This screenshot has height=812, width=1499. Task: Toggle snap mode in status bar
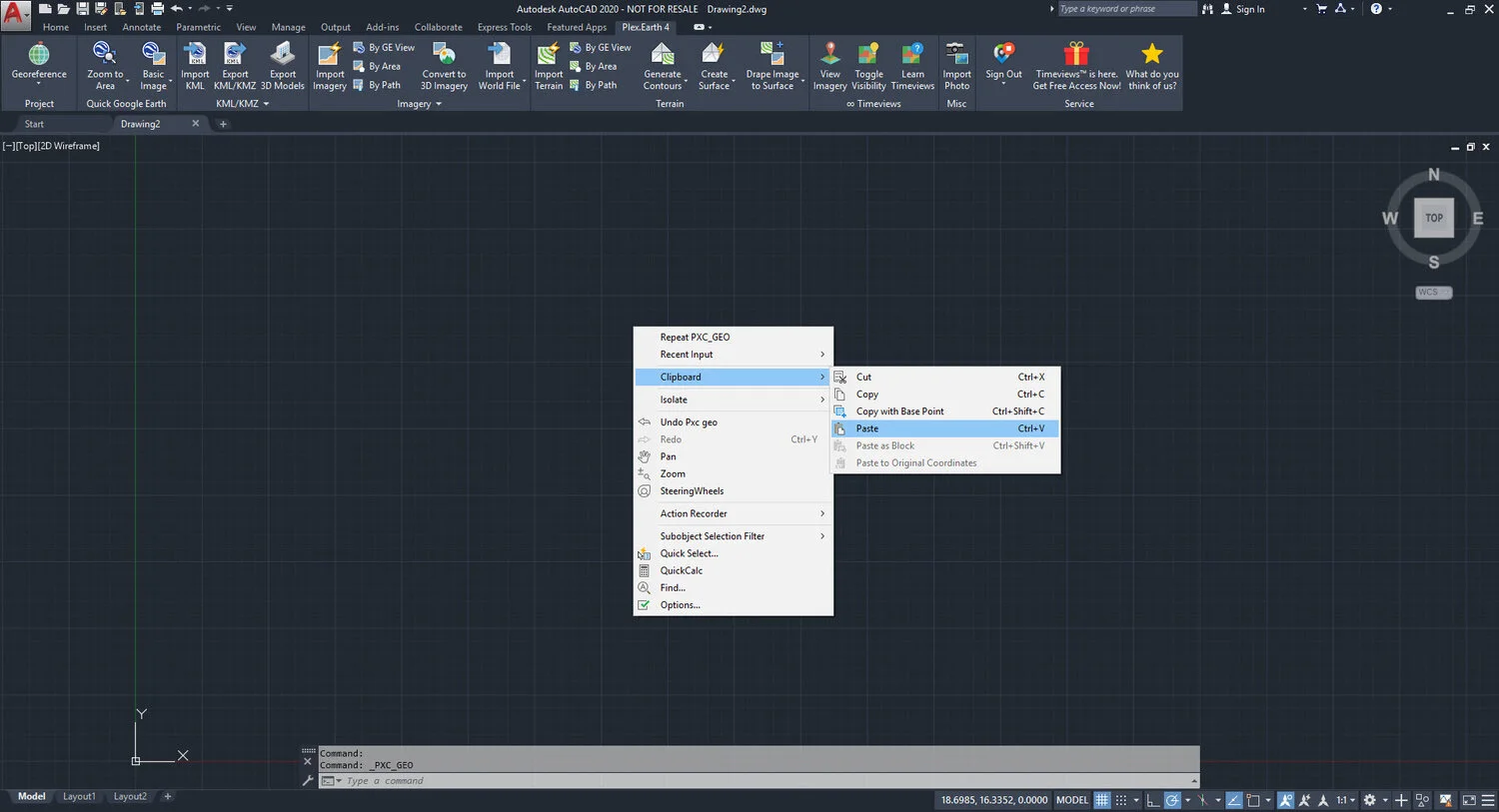click(1121, 800)
